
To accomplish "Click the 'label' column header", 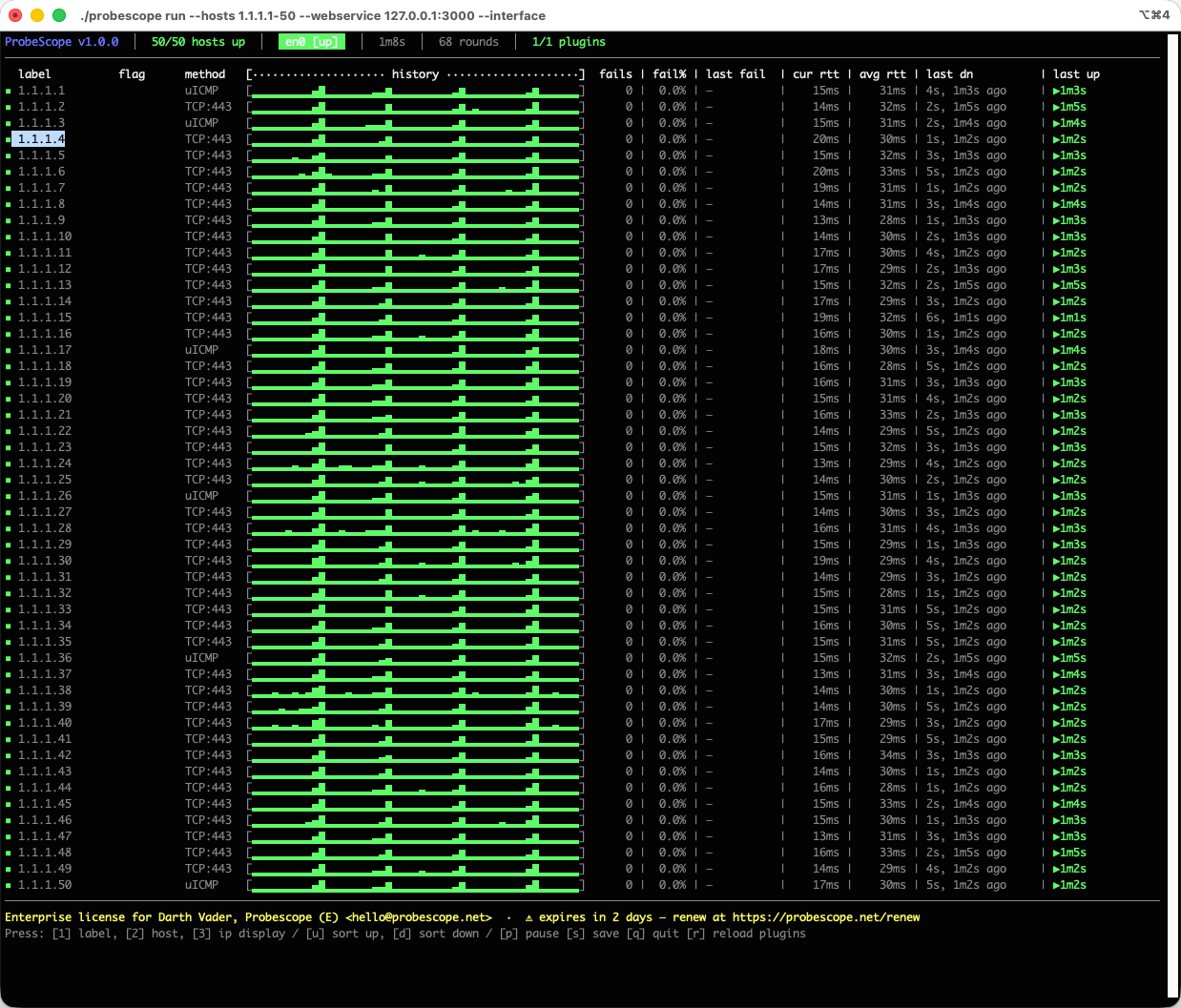I will (x=34, y=74).
